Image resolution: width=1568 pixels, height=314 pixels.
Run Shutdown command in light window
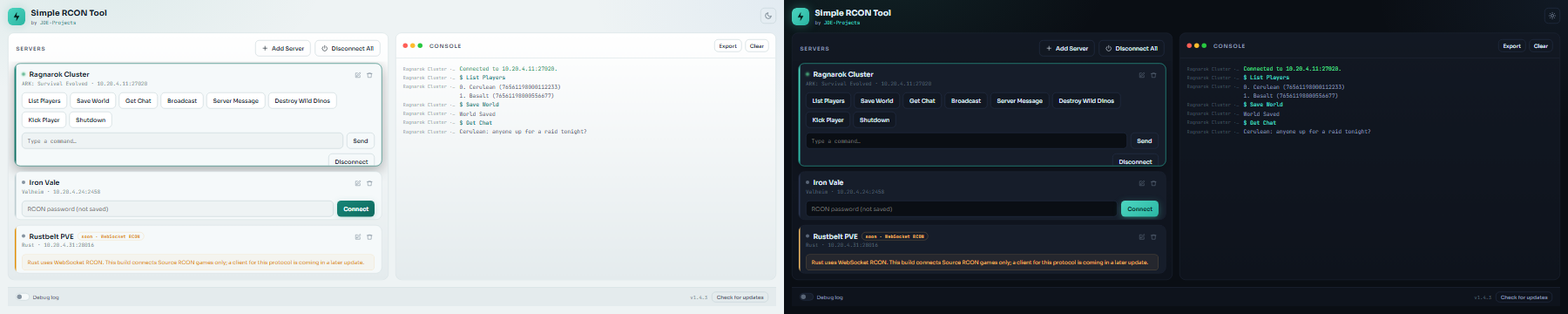click(x=91, y=120)
